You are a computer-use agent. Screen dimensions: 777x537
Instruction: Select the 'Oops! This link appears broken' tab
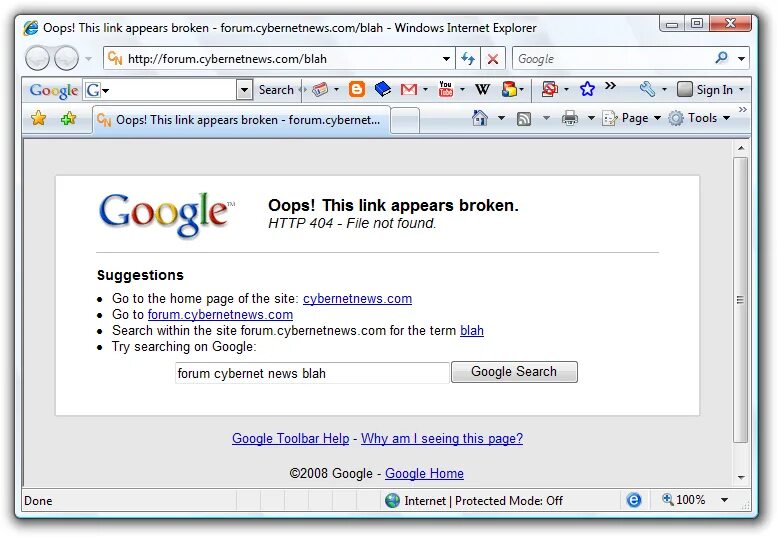(x=241, y=120)
